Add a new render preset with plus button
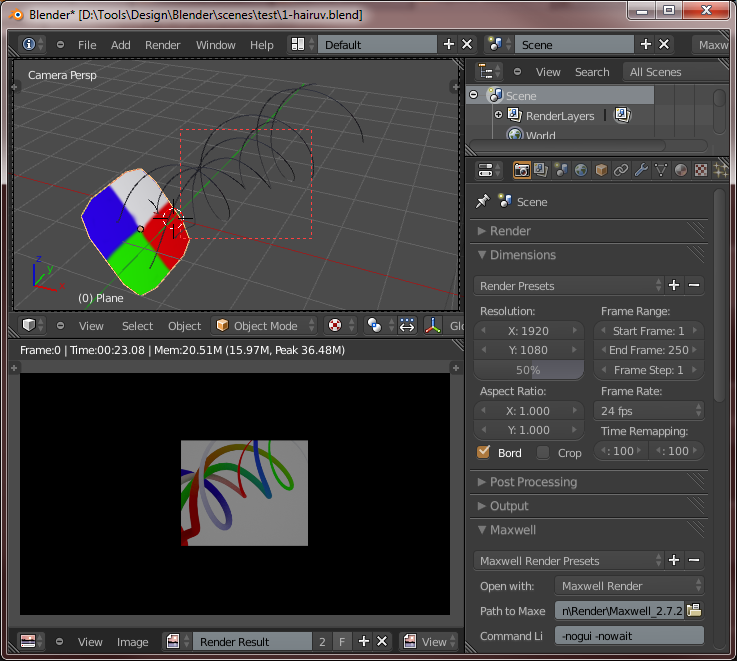Viewport: 737px width, 661px height. click(x=674, y=285)
